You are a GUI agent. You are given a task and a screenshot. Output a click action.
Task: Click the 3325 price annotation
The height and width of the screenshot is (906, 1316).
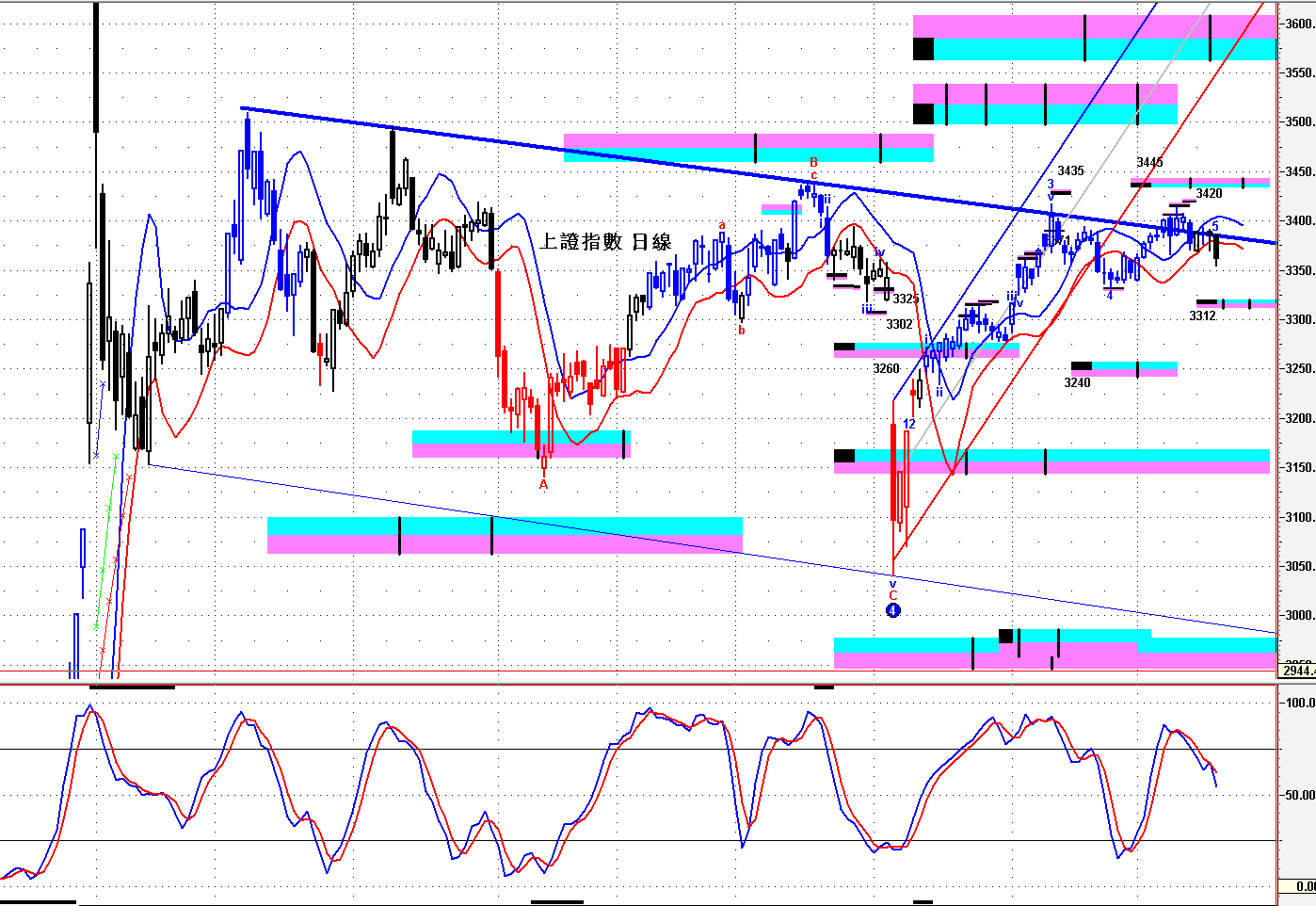(x=906, y=299)
